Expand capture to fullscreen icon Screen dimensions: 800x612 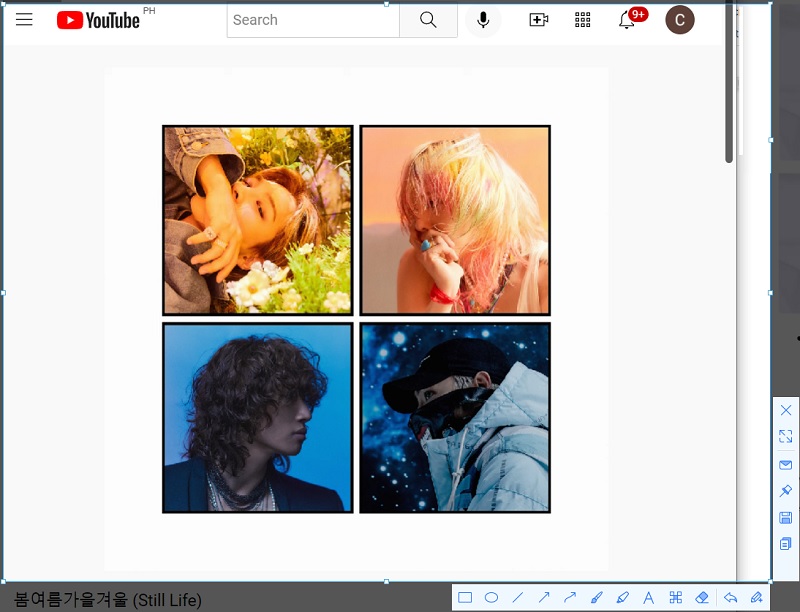(x=786, y=436)
